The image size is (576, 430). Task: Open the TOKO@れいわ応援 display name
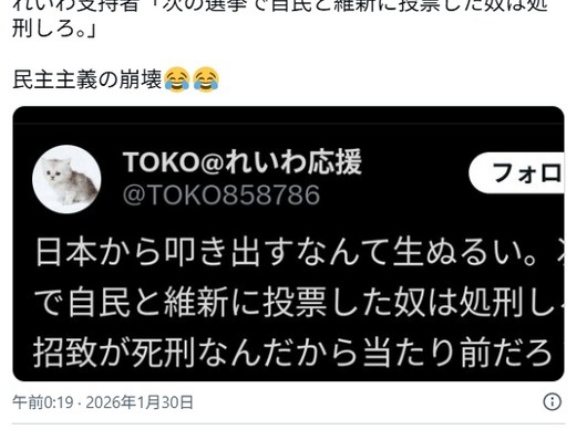coord(242,162)
